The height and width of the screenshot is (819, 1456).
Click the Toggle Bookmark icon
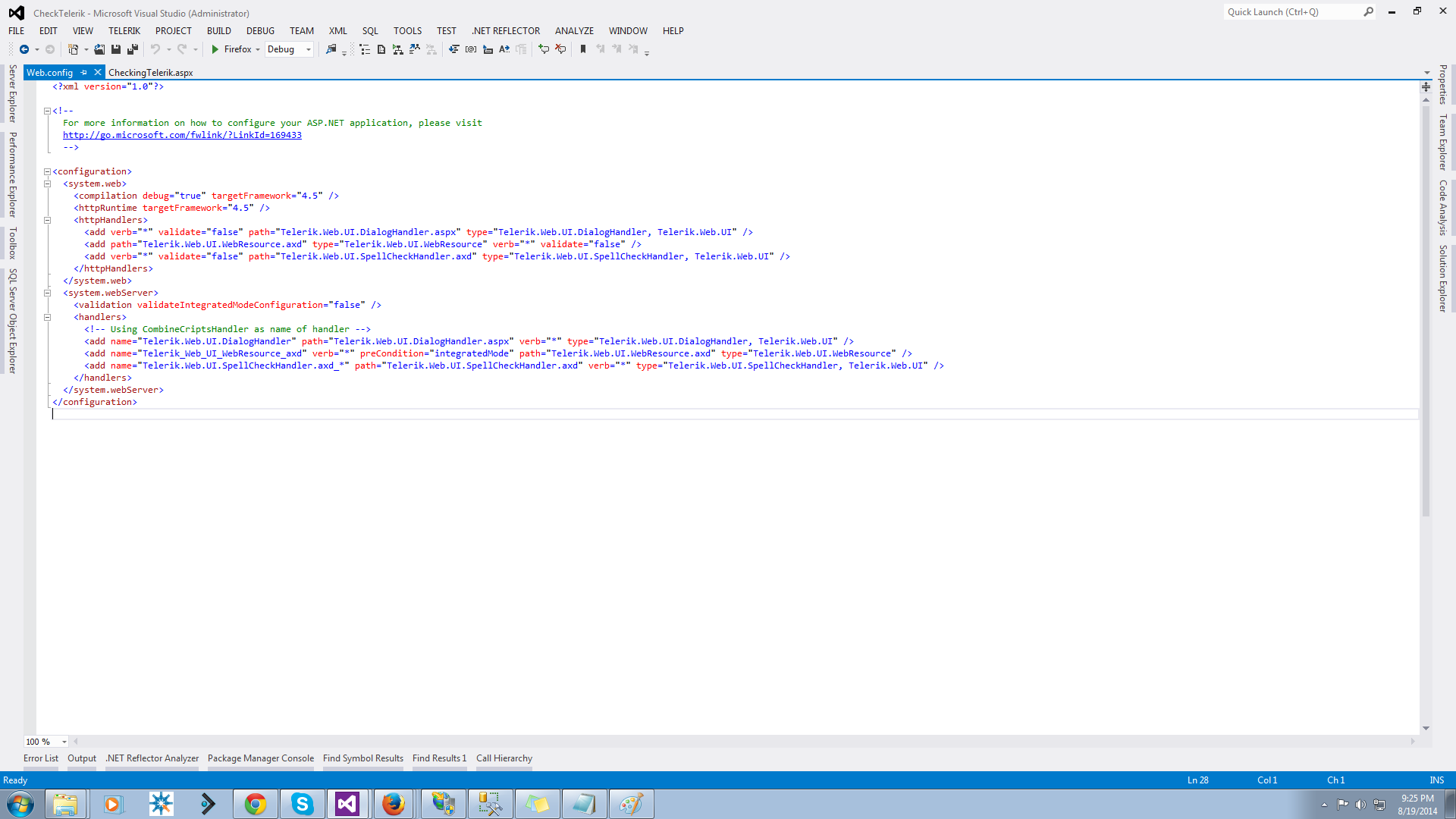[583, 49]
